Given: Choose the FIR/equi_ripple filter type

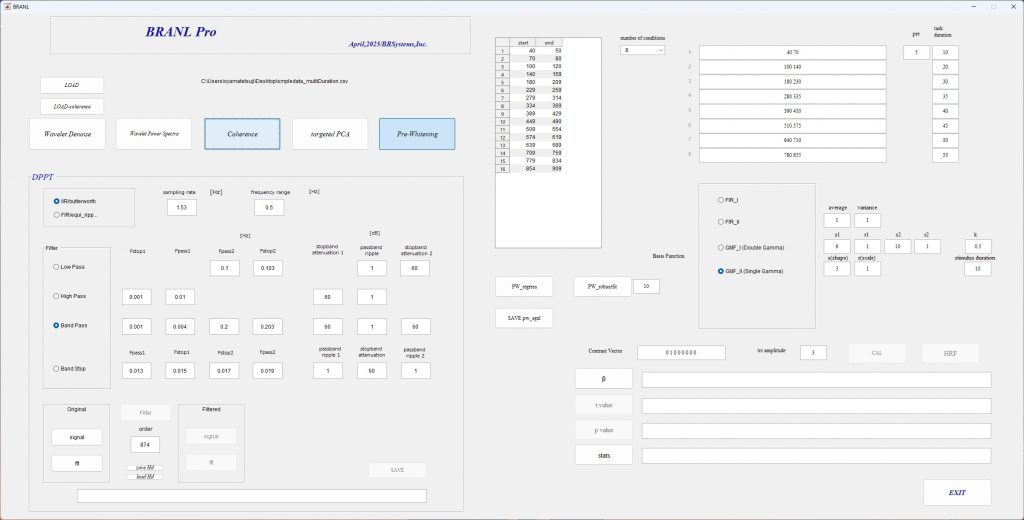Looking at the screenshot, I should click(x=74, y=214).
